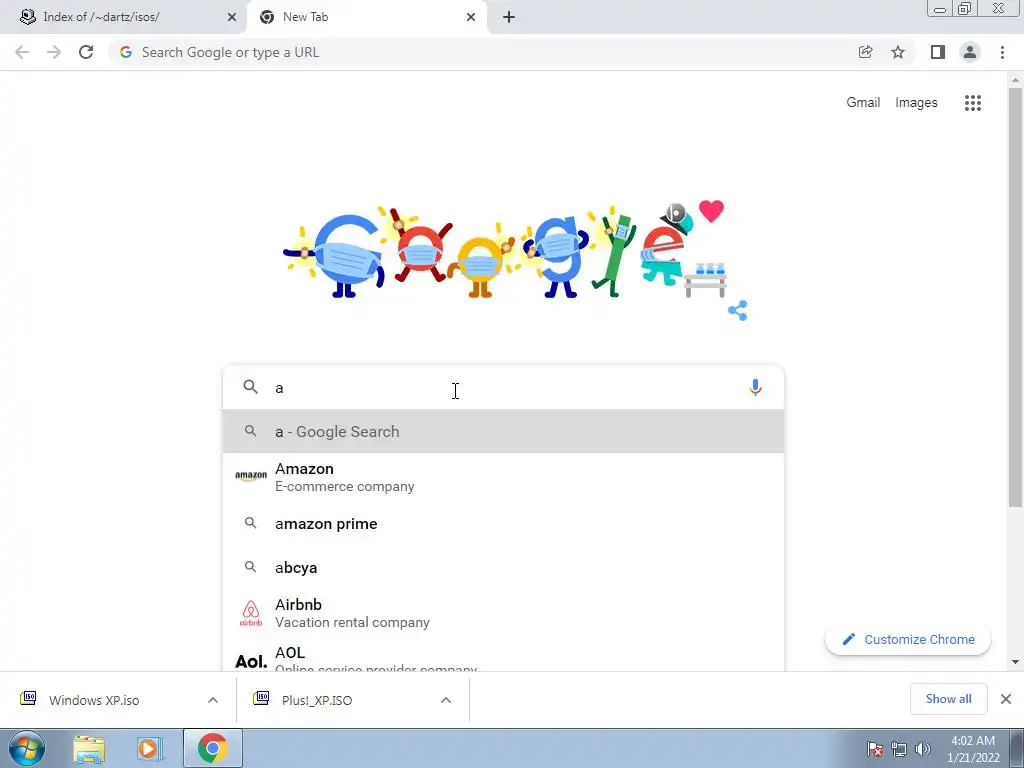Click the taskbar clock showing 4:02 AM
This screenshot has width=1024, height=768.
pyautogui.click(x=973, y=749)
